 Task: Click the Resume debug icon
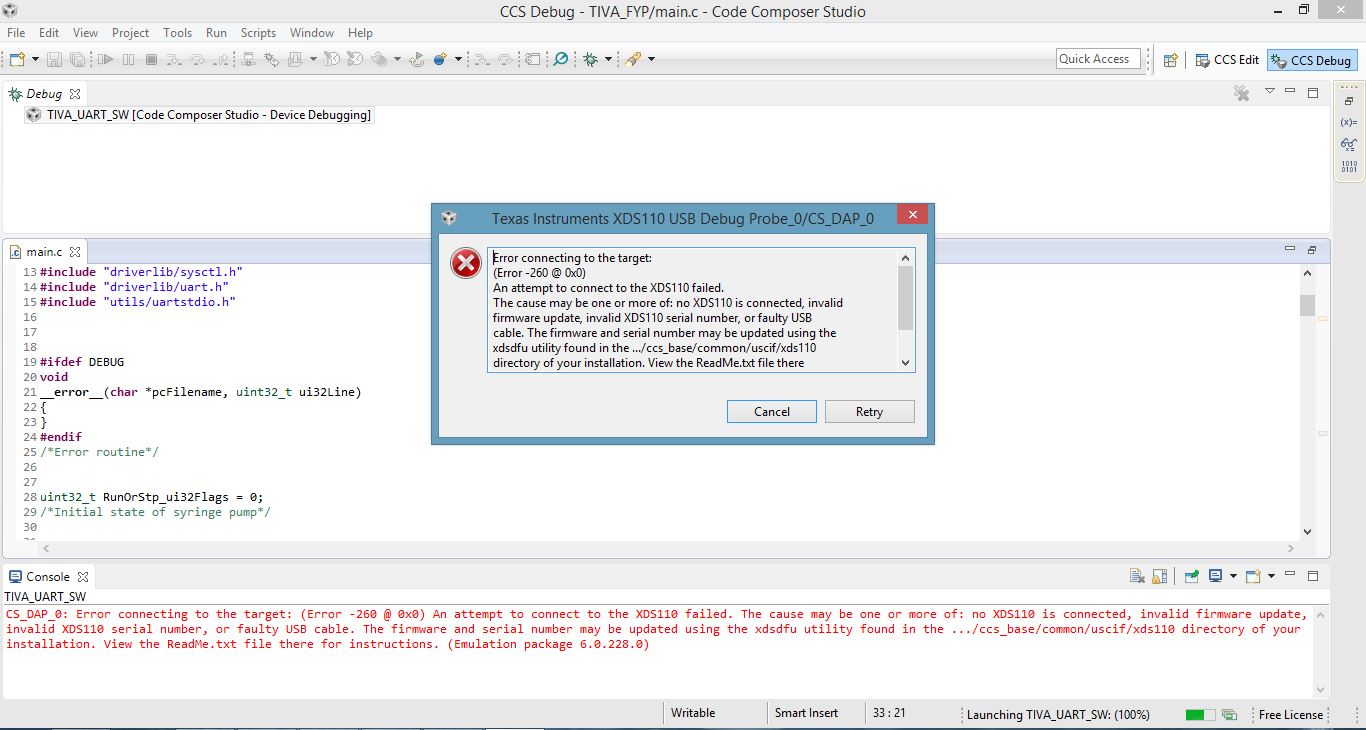pos(105,59)
